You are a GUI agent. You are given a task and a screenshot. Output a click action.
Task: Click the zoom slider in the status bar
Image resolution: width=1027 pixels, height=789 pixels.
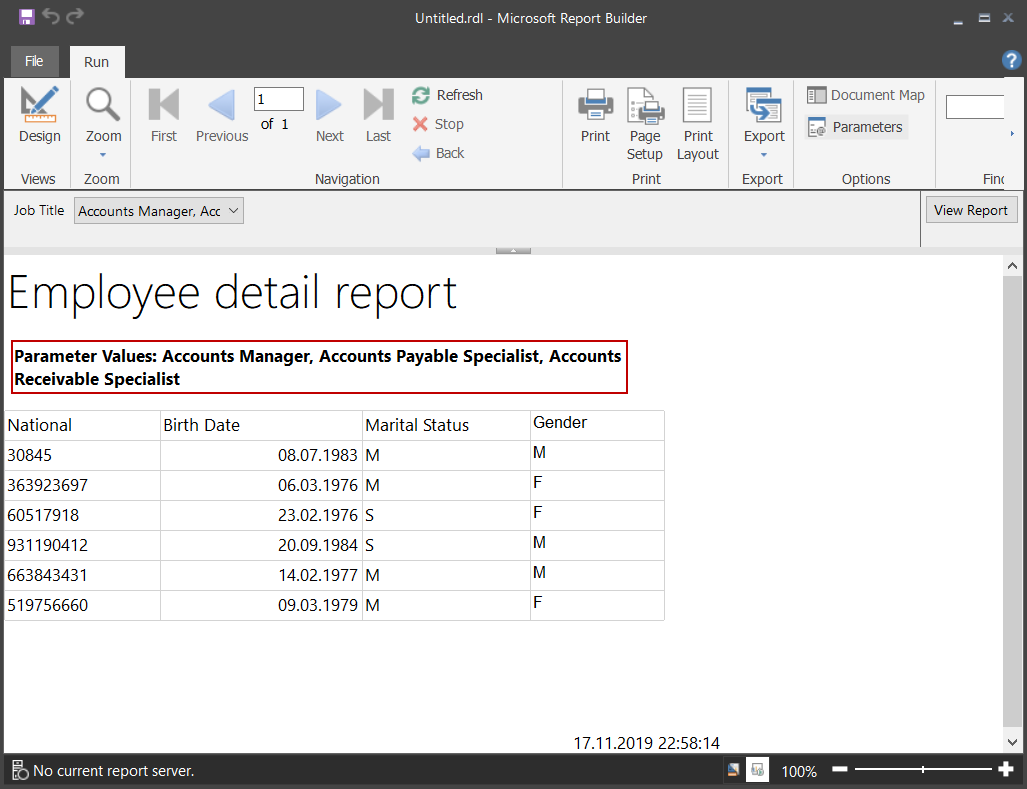(922, 770)
